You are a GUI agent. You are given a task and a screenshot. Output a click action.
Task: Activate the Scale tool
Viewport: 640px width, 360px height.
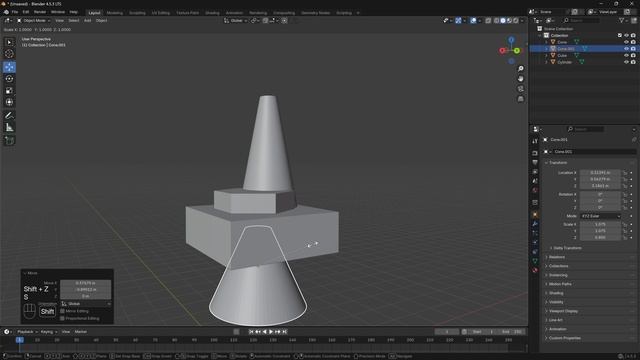click(x=9, y=91)
